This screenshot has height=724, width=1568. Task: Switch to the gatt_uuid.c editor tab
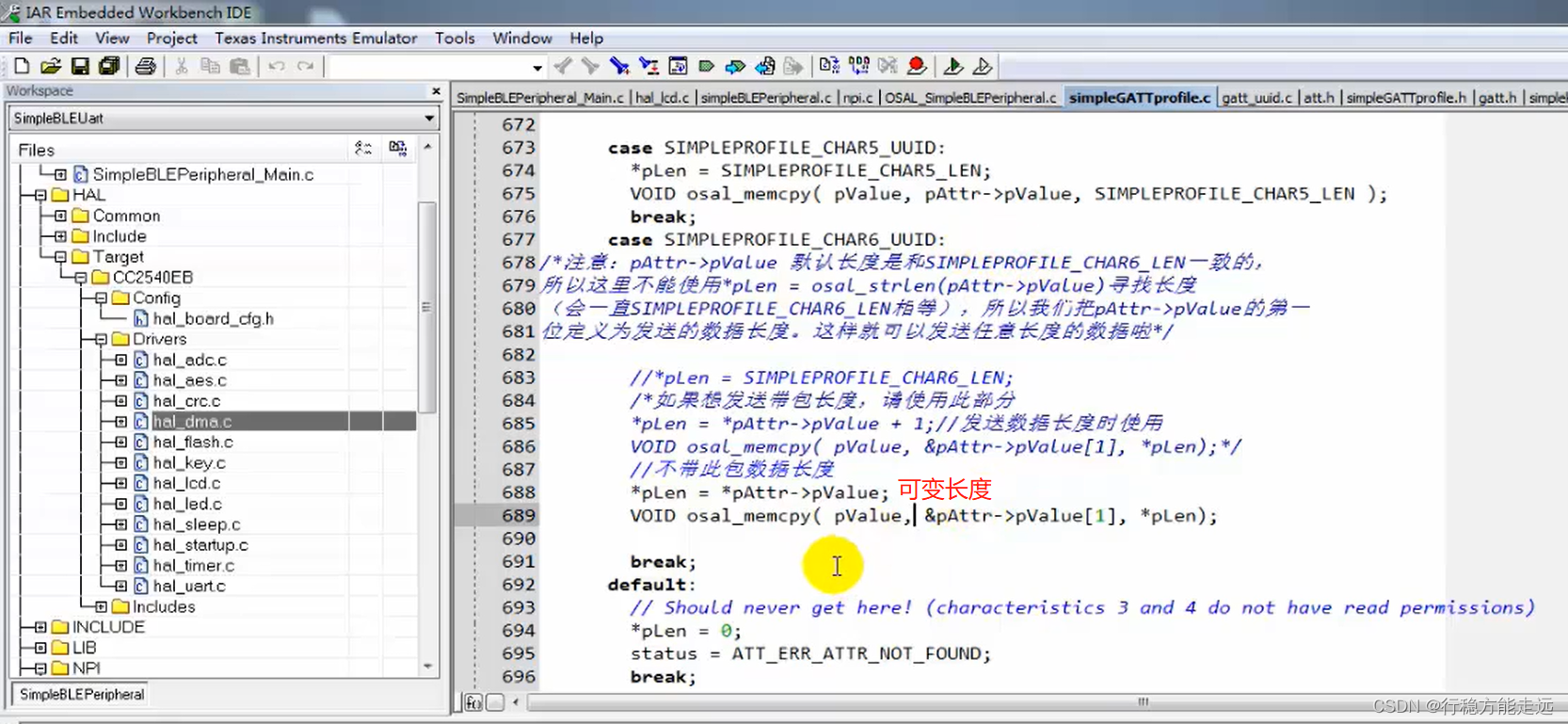point(1256,98)
